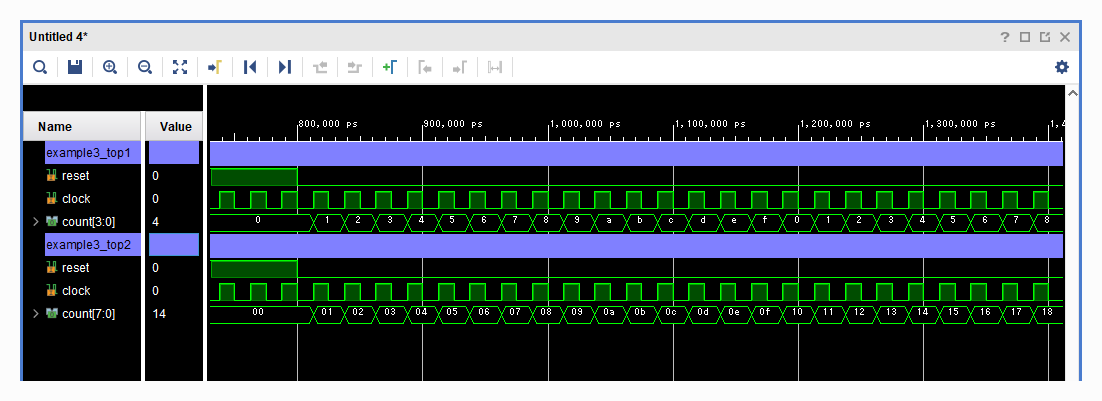The image size is (1102, 401).
Task: Click value 4 of count[3:0]
Action: 156,222
